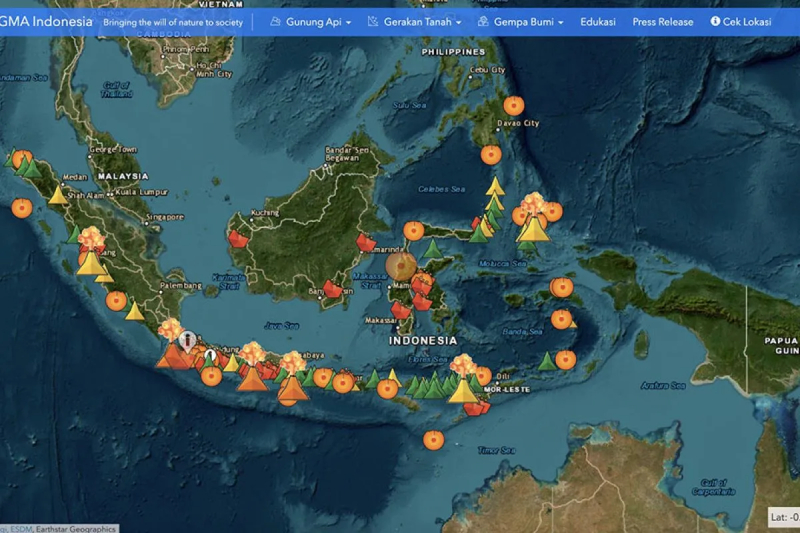
Task: Click the yellow volcano triangle in Celebes Sea
Action: coord(495,186)
